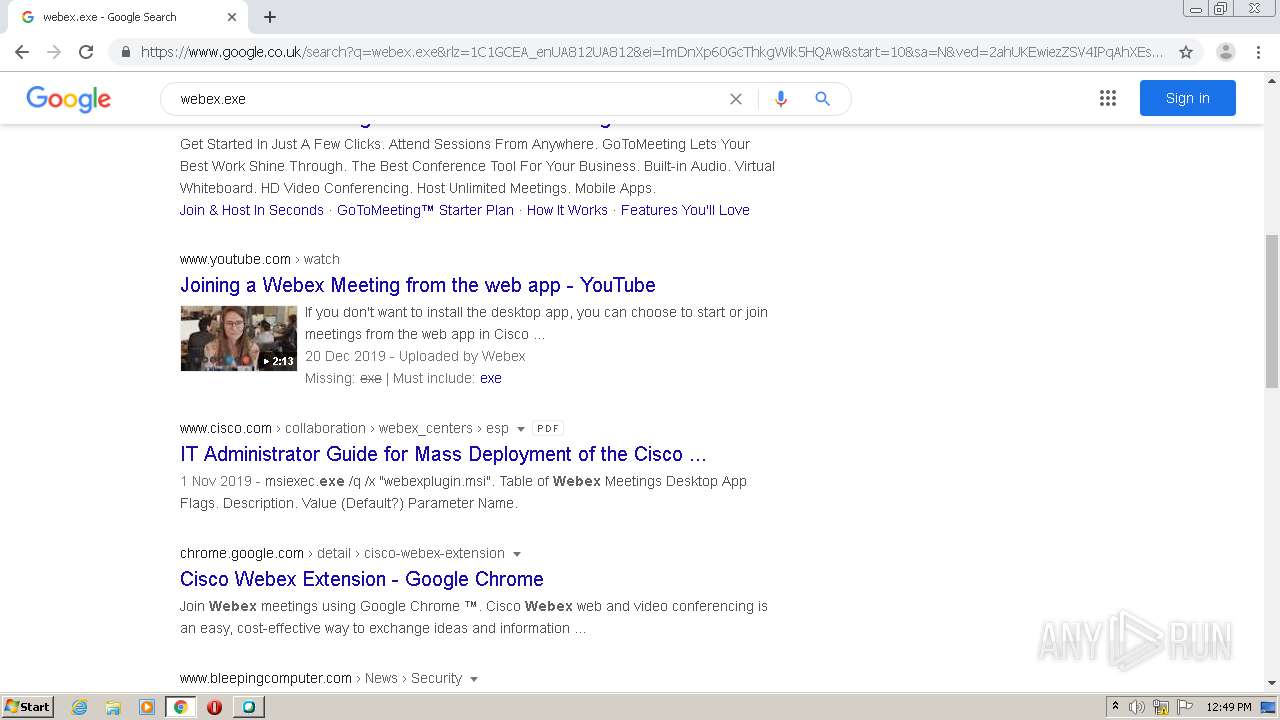Open the file explorer taskbar icon

coord(113,707)
